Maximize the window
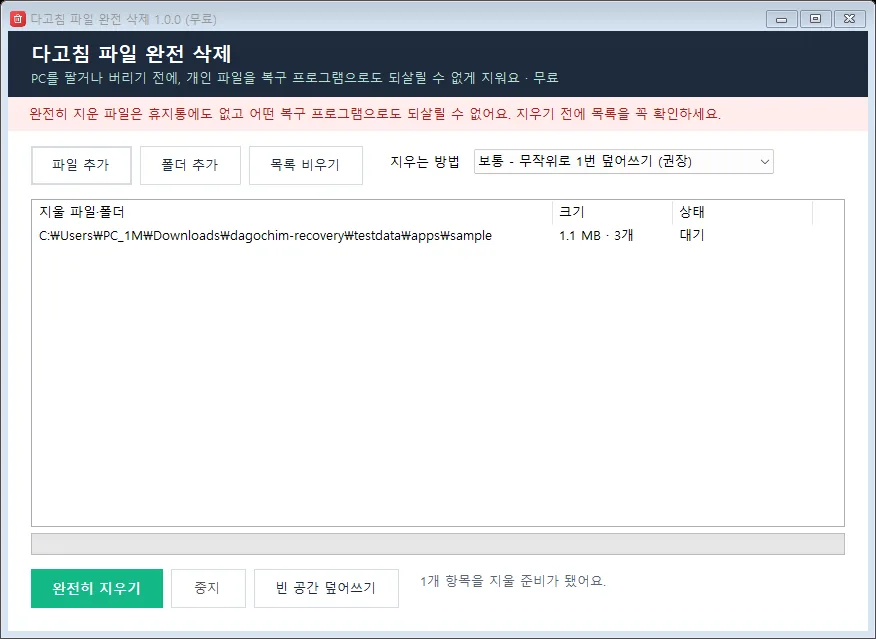 point(816,20)
